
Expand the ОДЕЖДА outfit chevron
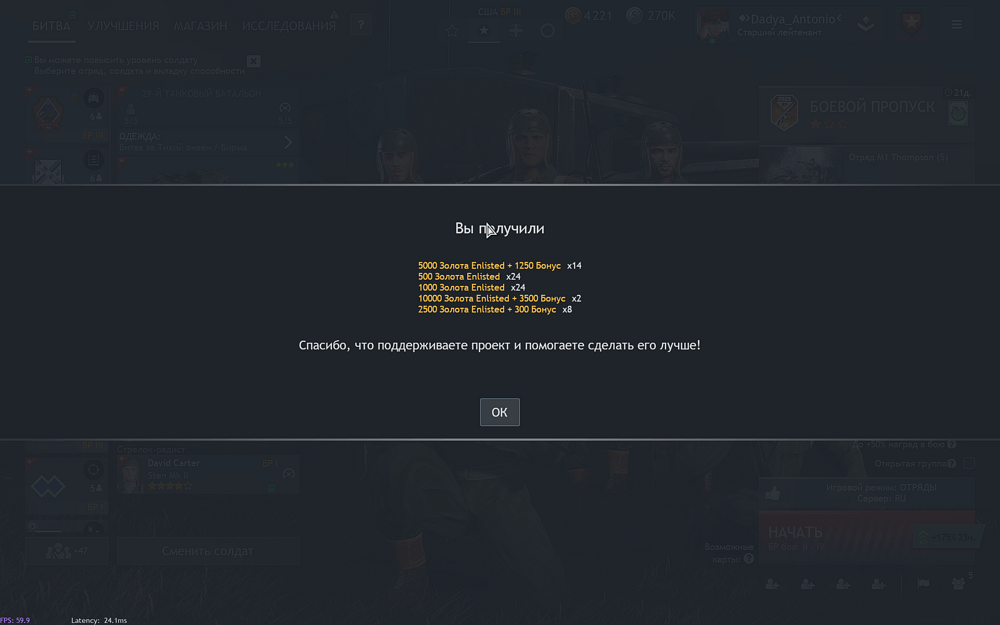[288, 142]
